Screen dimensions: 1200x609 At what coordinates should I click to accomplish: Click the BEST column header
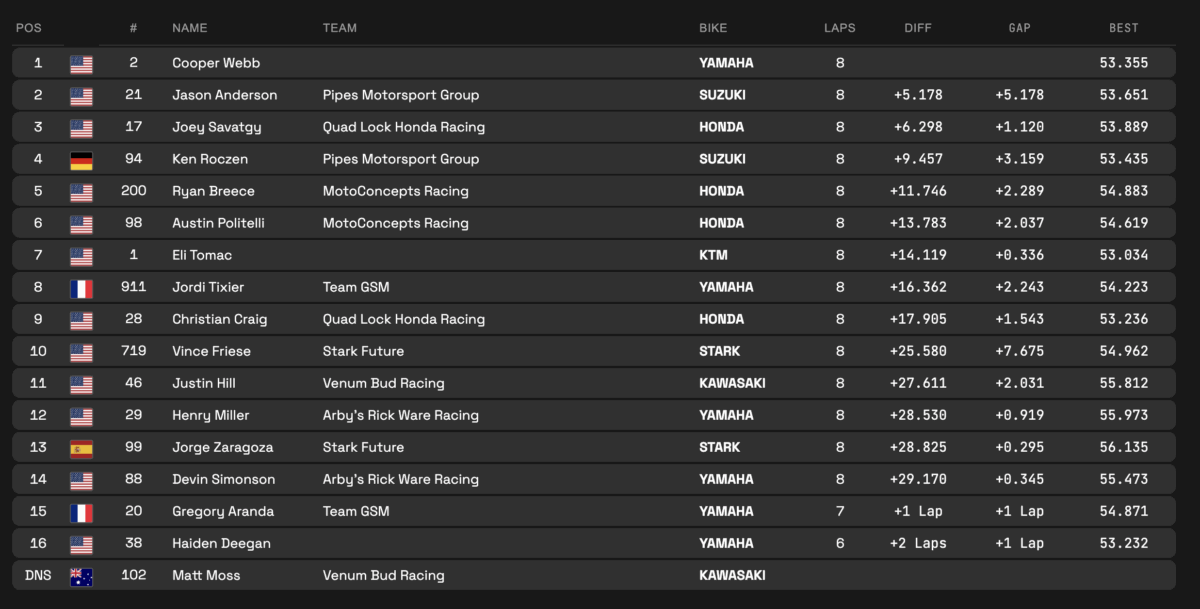(x=1123, y=28)
